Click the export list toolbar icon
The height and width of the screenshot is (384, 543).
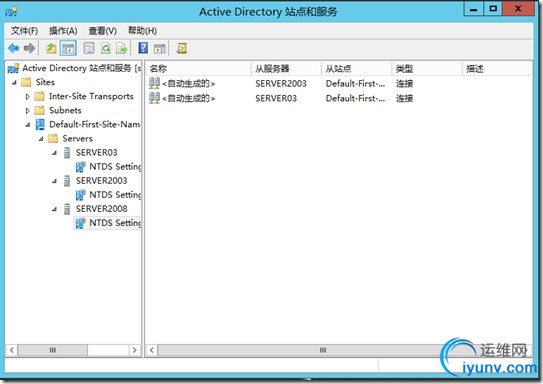122,48
